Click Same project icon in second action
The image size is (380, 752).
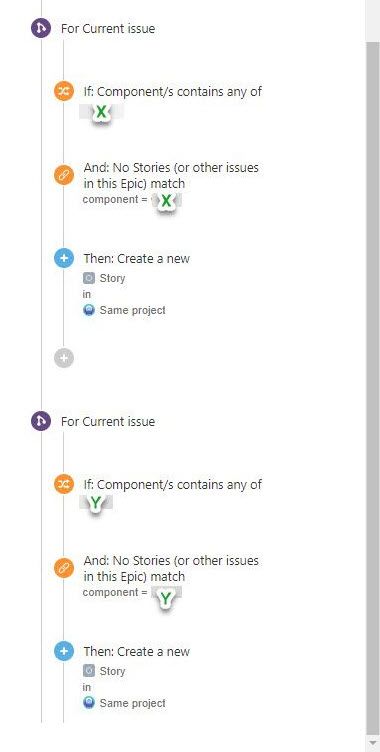[89, 704]
